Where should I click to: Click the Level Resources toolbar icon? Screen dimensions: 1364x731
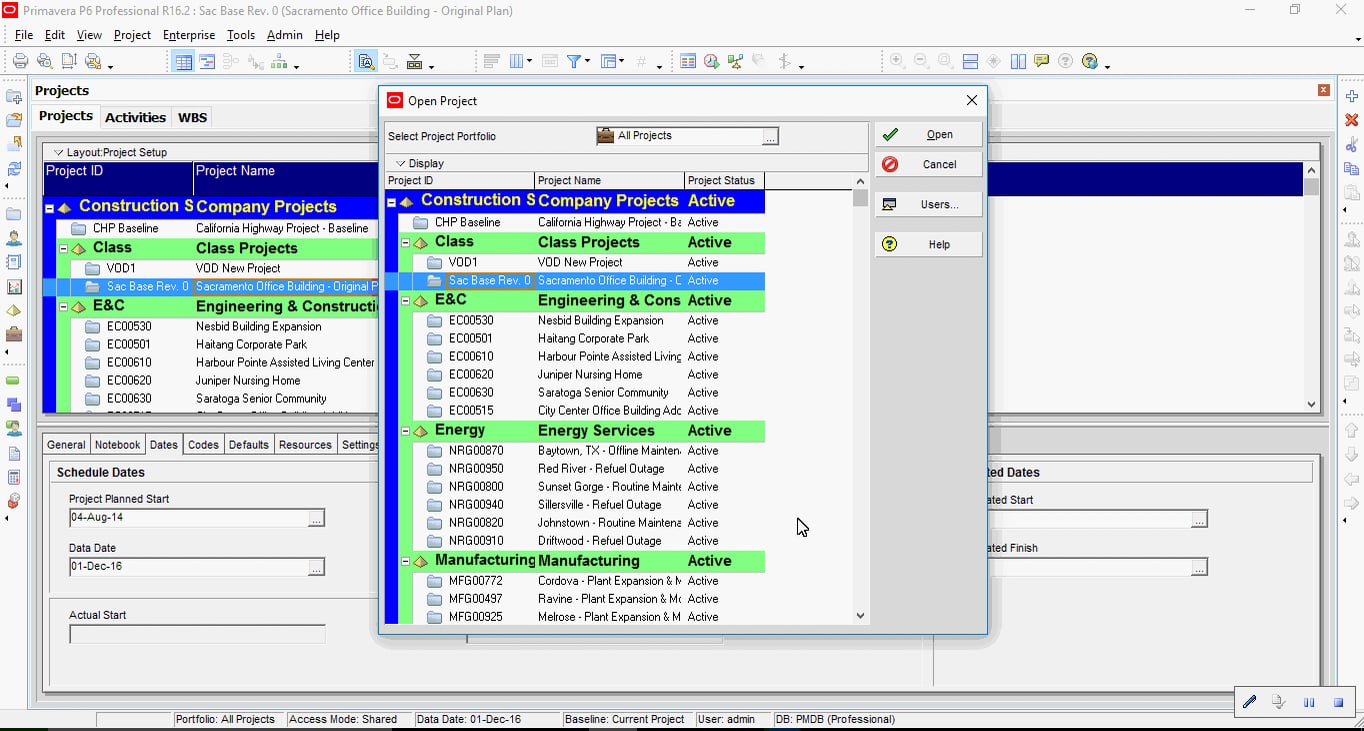[x=736, y=61]
